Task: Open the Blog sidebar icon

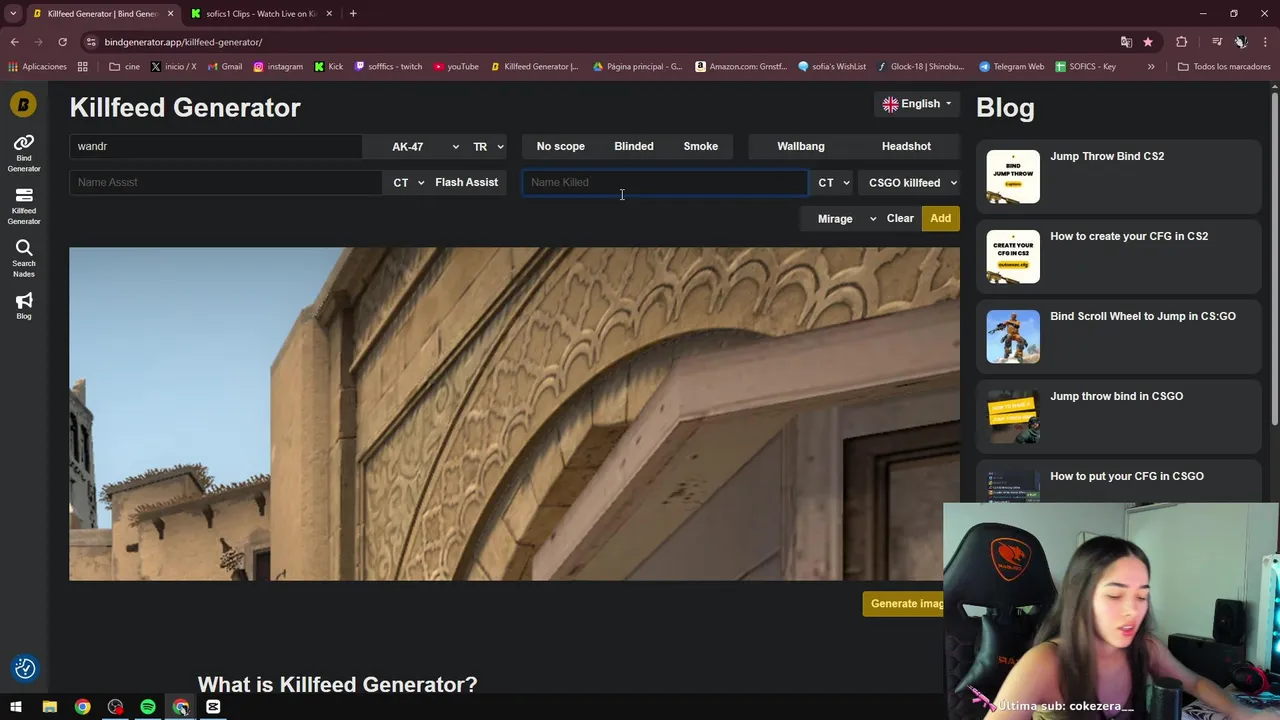Action: pyautogui.click(x=24, y=305)
